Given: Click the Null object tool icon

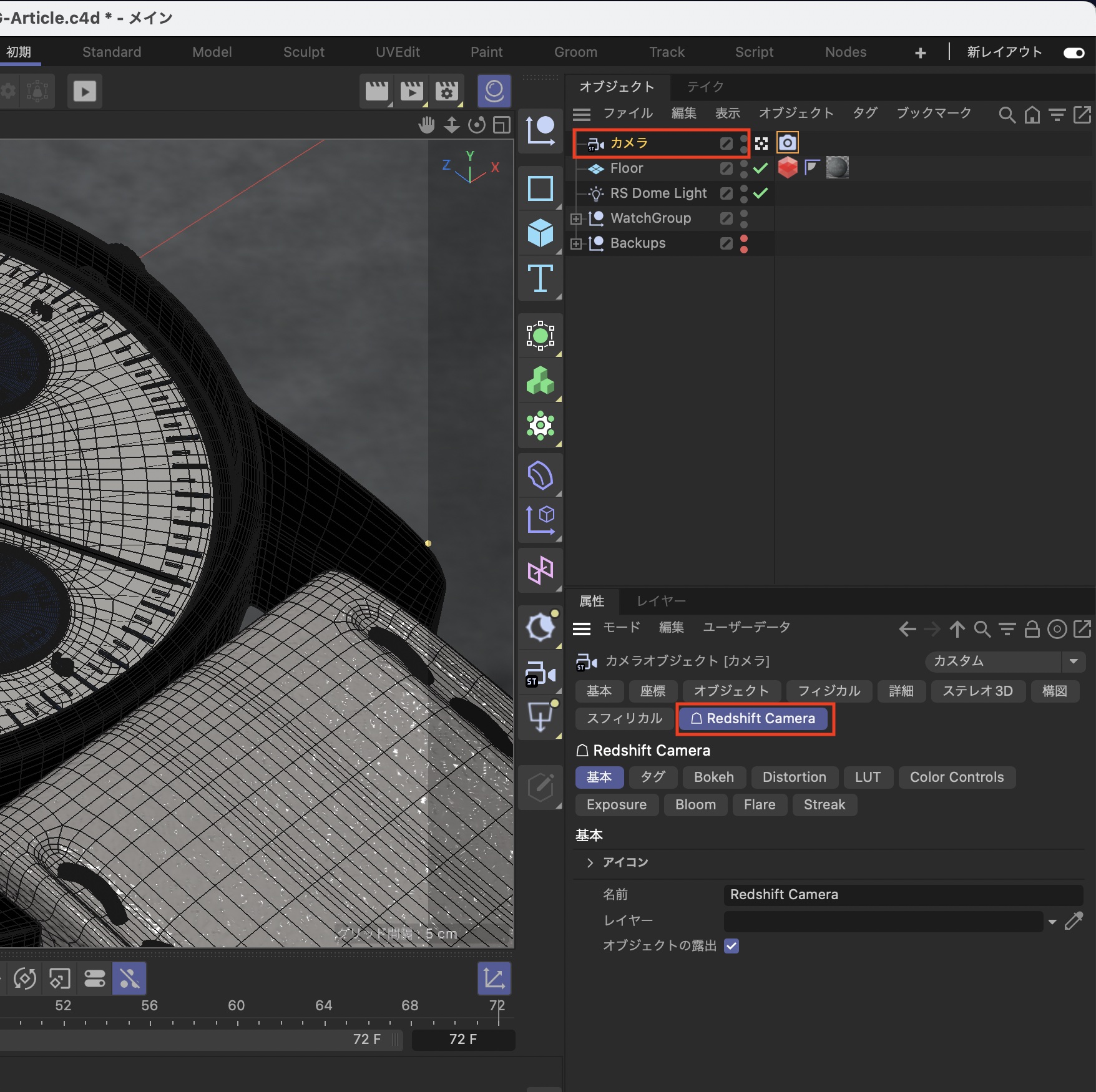Looking at the screenshot, I should click(540, 130).
